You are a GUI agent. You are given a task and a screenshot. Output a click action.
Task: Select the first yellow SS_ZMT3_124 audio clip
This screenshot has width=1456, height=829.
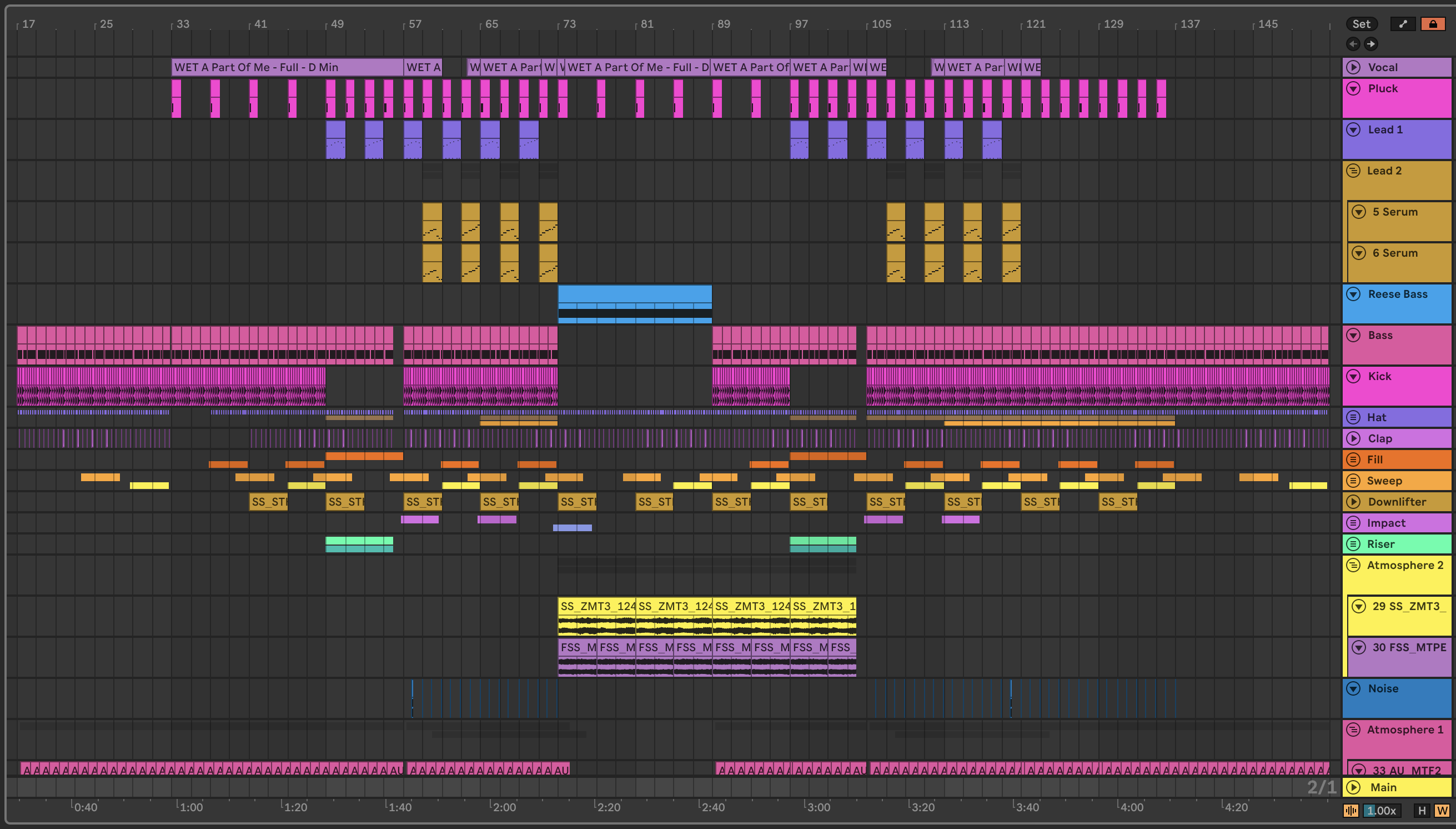coord(596,616)
